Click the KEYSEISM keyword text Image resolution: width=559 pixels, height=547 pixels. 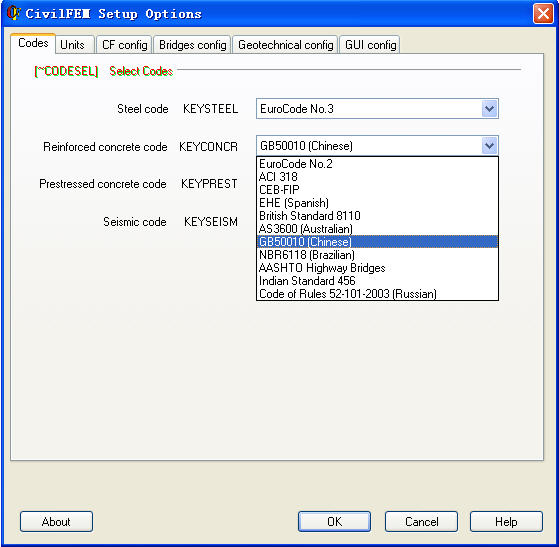tap(211, 222)
